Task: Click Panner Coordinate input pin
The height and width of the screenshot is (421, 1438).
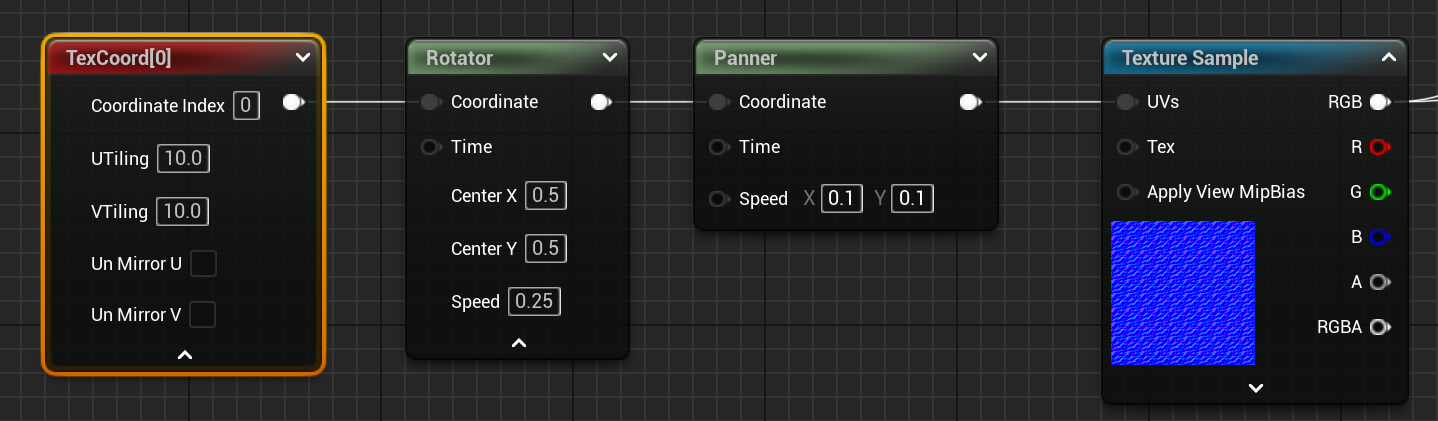Action: click(718, 102)
